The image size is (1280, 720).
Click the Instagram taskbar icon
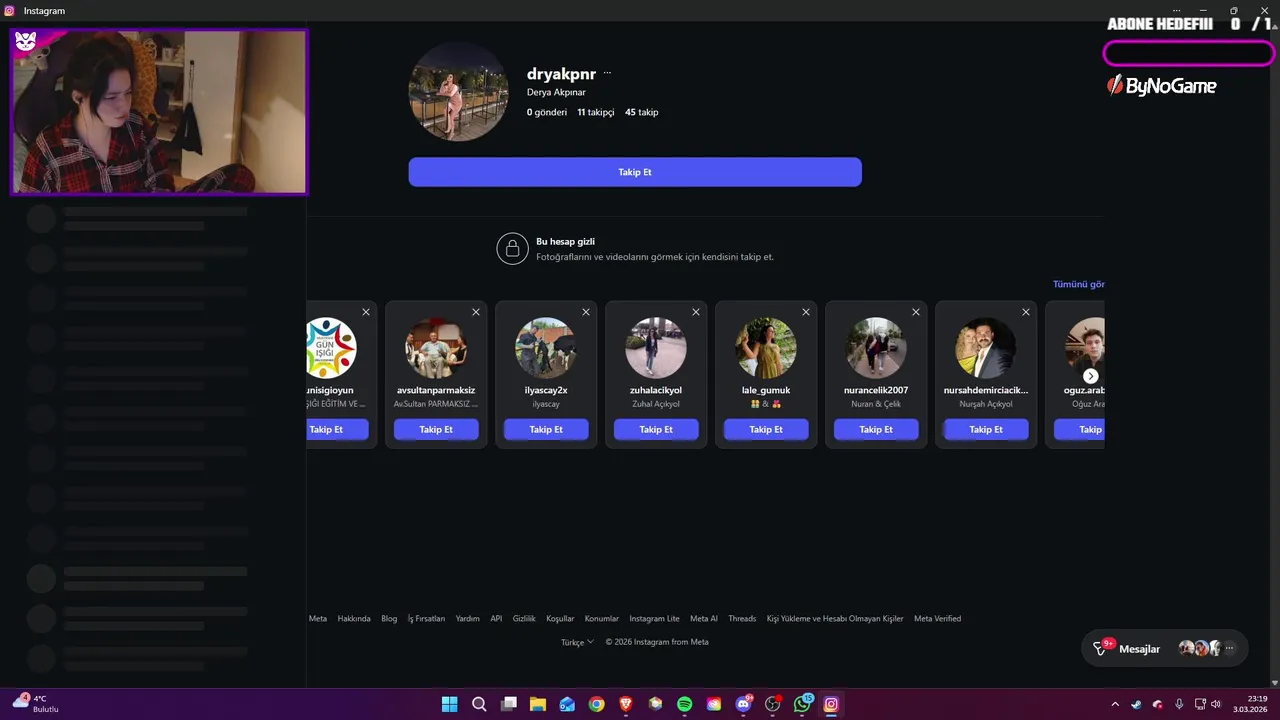(x=831, y=704)
